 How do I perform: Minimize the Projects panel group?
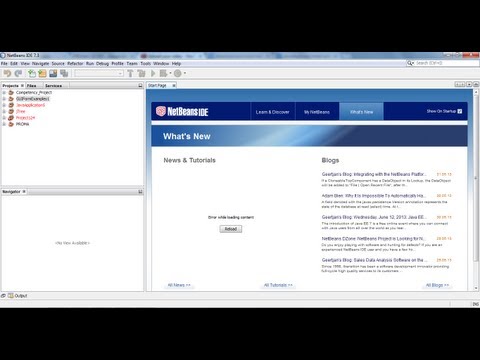click(140, 86)
